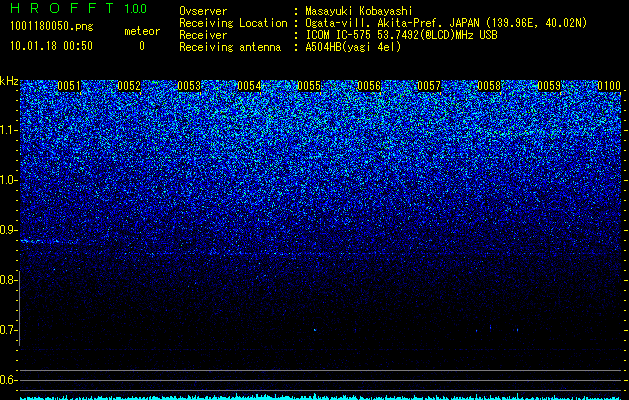Click time marker 0054
Screen dimensions: 629x400
pyautogui.click(x=249, y=86)
